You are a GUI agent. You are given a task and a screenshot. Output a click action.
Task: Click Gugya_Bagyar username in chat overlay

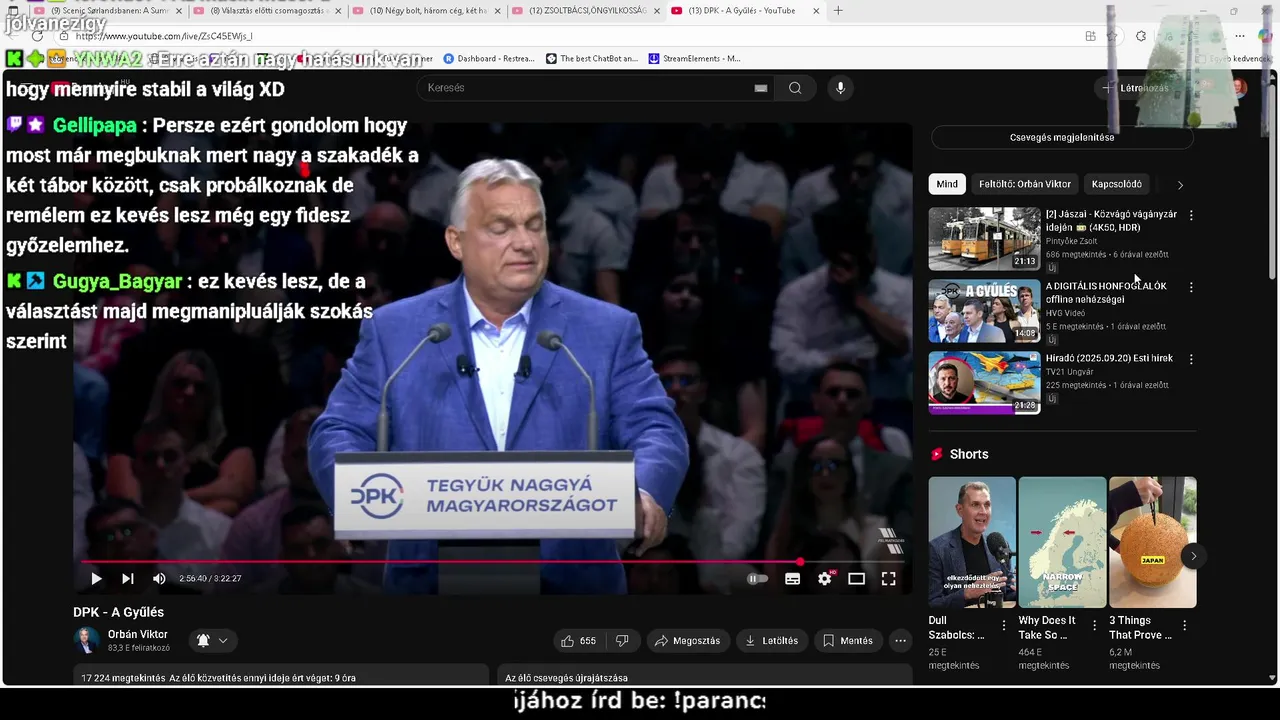pyautogui.click(x=117, y=282)
